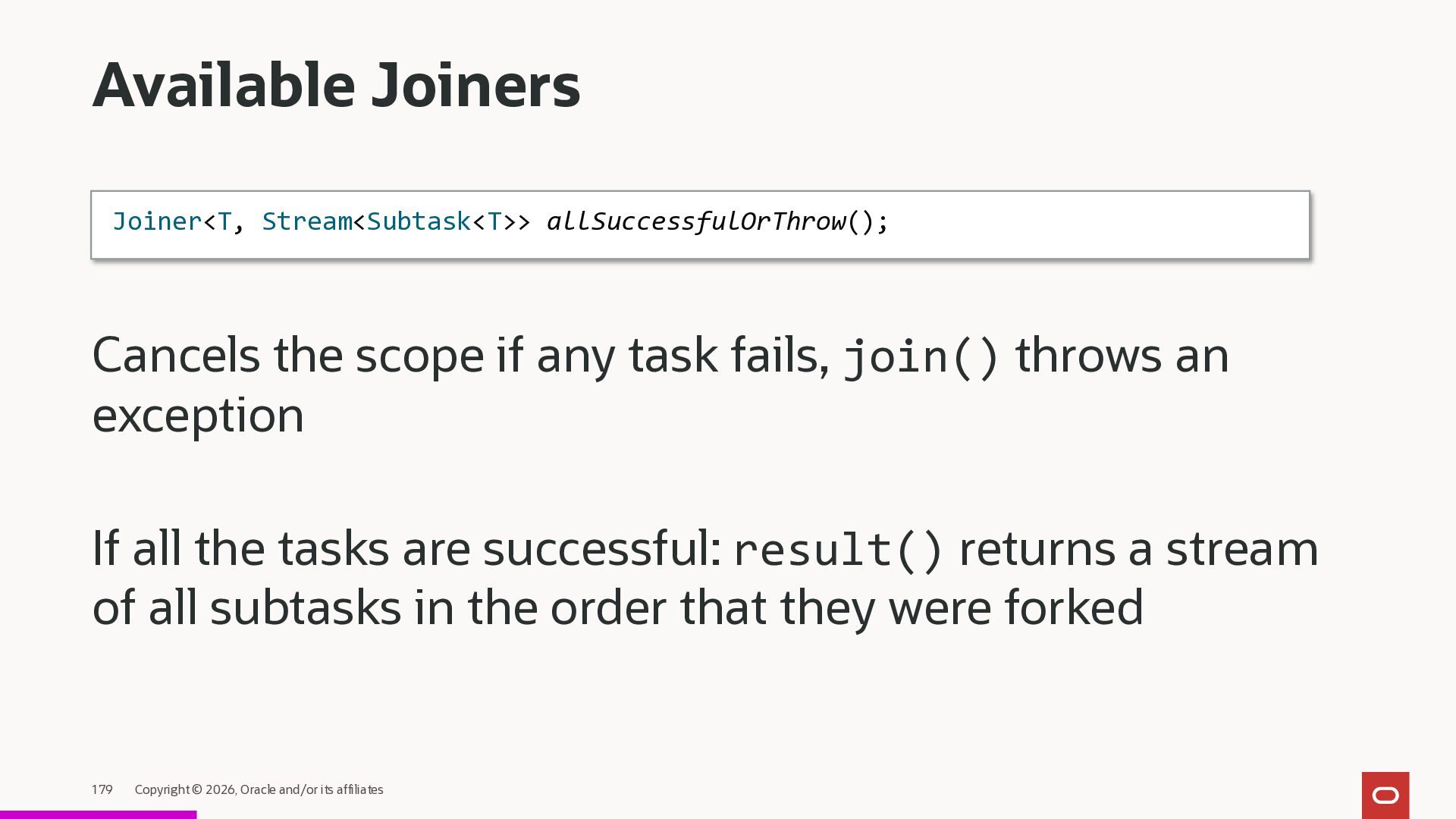This screenshot has height=819, width=1456.
Task: Click the word "scope" in first paragraph
Action: click(419, 355)
